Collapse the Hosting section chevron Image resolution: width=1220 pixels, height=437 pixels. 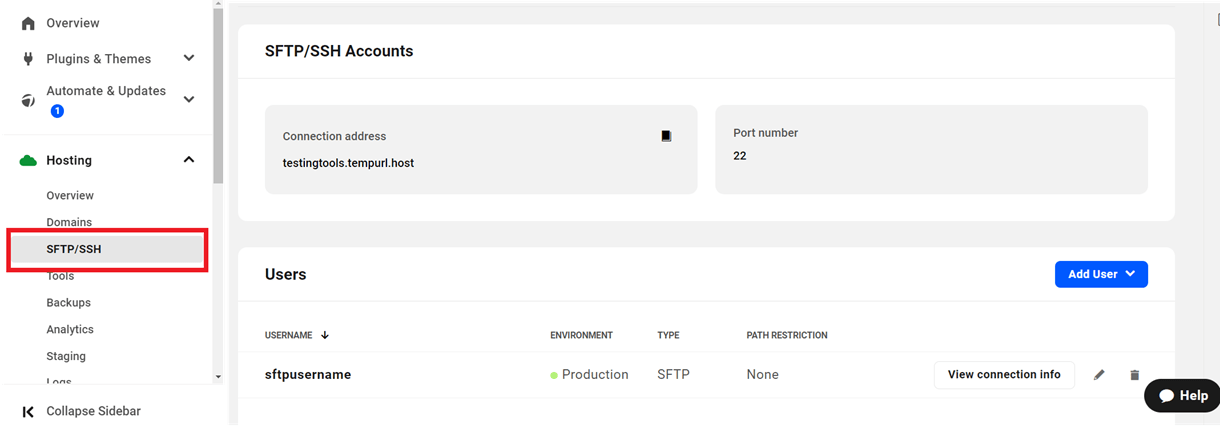point(189,160)
